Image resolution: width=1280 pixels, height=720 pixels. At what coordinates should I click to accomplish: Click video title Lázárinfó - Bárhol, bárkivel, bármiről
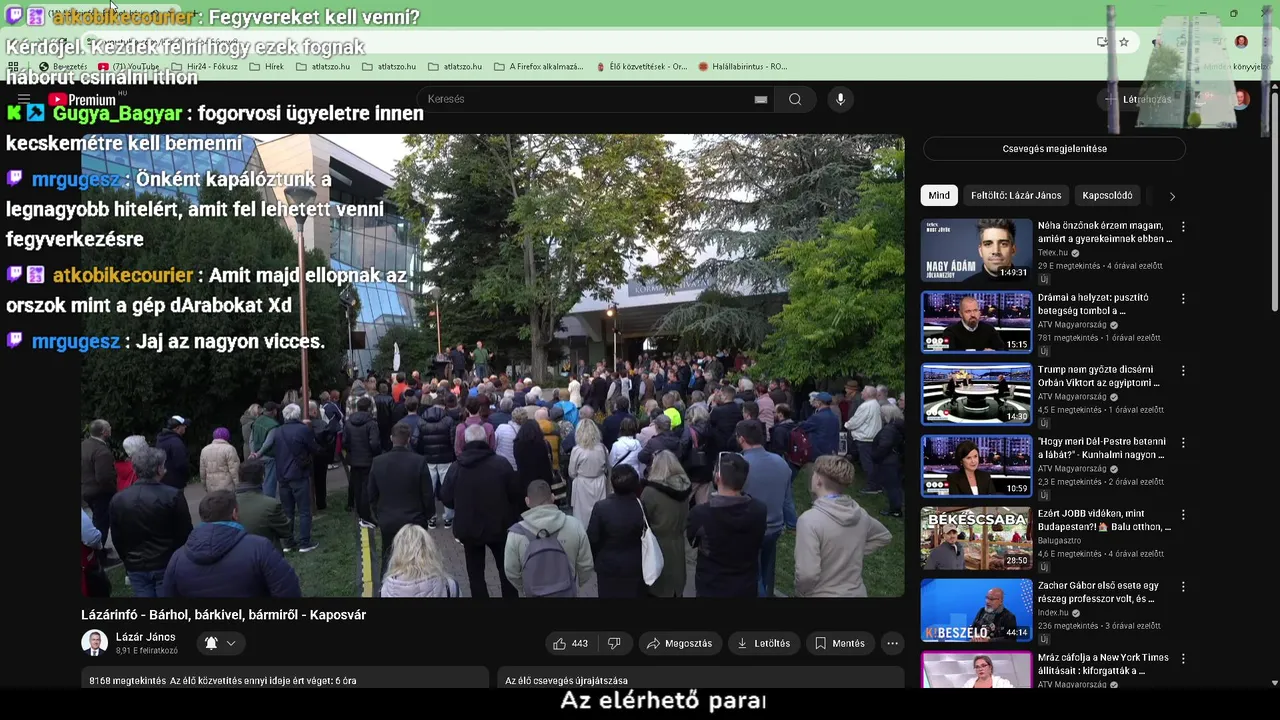click(223, 615)
